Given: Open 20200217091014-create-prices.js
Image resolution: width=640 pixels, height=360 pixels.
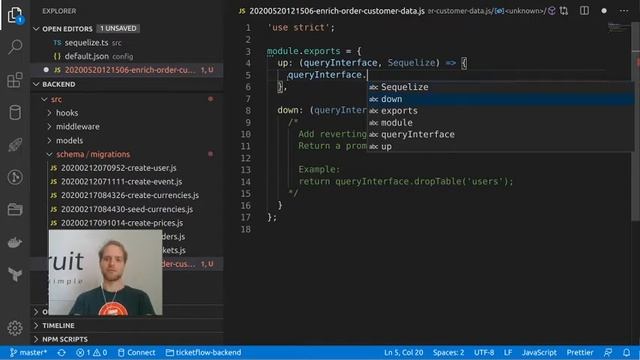Looking at the screenshot, I should coord(122,223).
